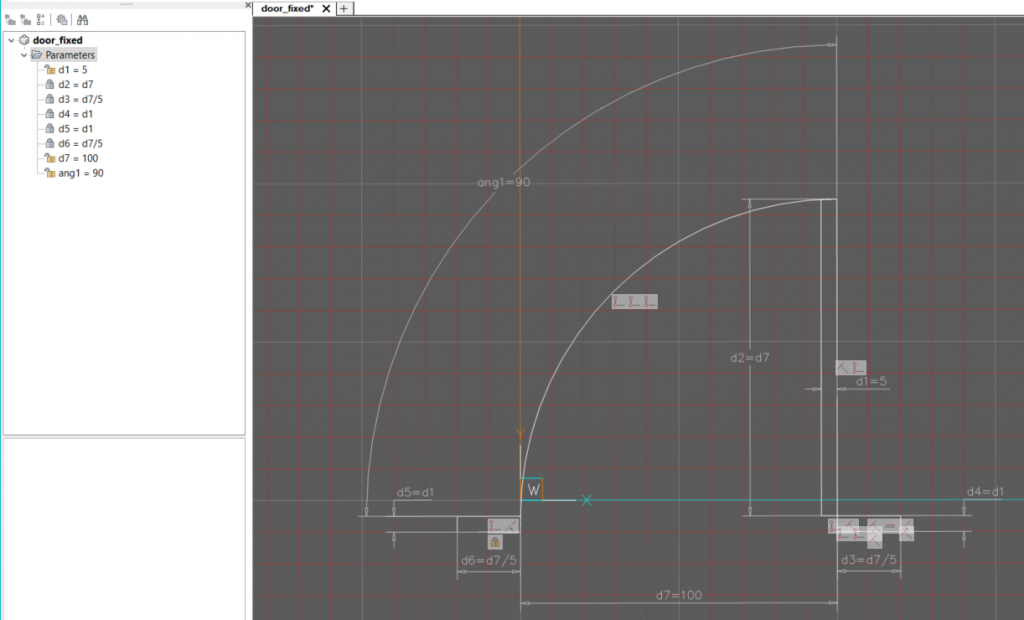
Task: Select the yellow padlock fixed-constraint icon in the drawing
Action: [495, 542]
